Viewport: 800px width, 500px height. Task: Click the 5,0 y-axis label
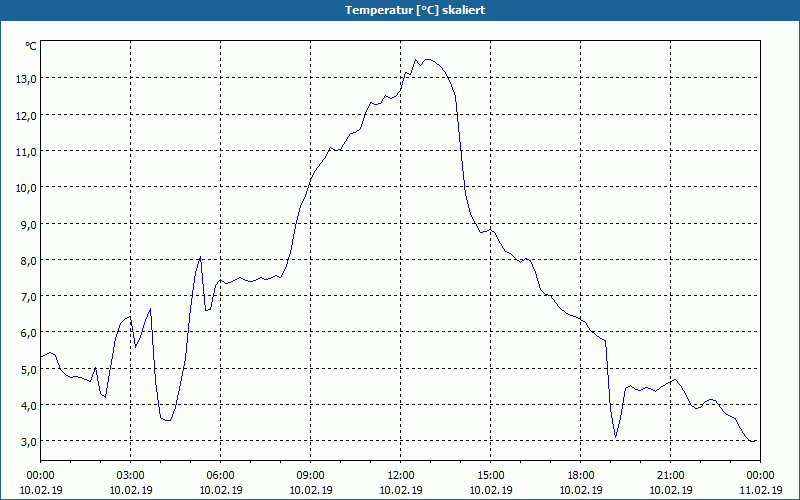click(31, 370)
